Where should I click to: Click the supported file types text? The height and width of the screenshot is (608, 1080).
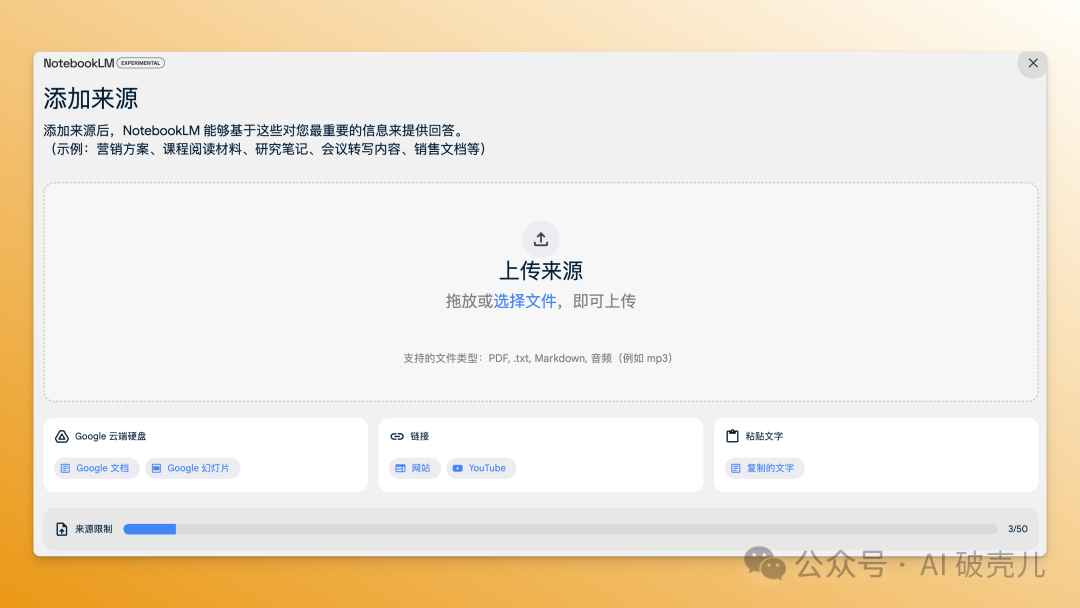coord(540,358)
